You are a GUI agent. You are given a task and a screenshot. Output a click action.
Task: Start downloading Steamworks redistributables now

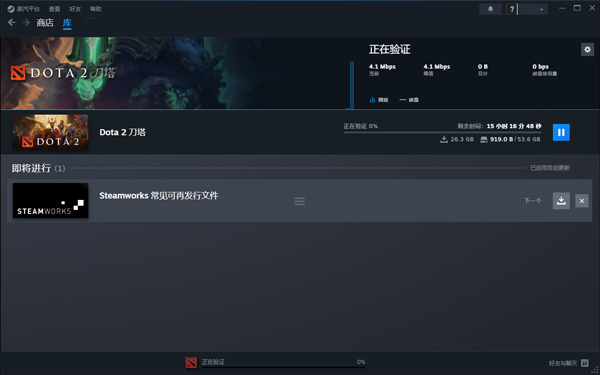click(x=561, y=201)
